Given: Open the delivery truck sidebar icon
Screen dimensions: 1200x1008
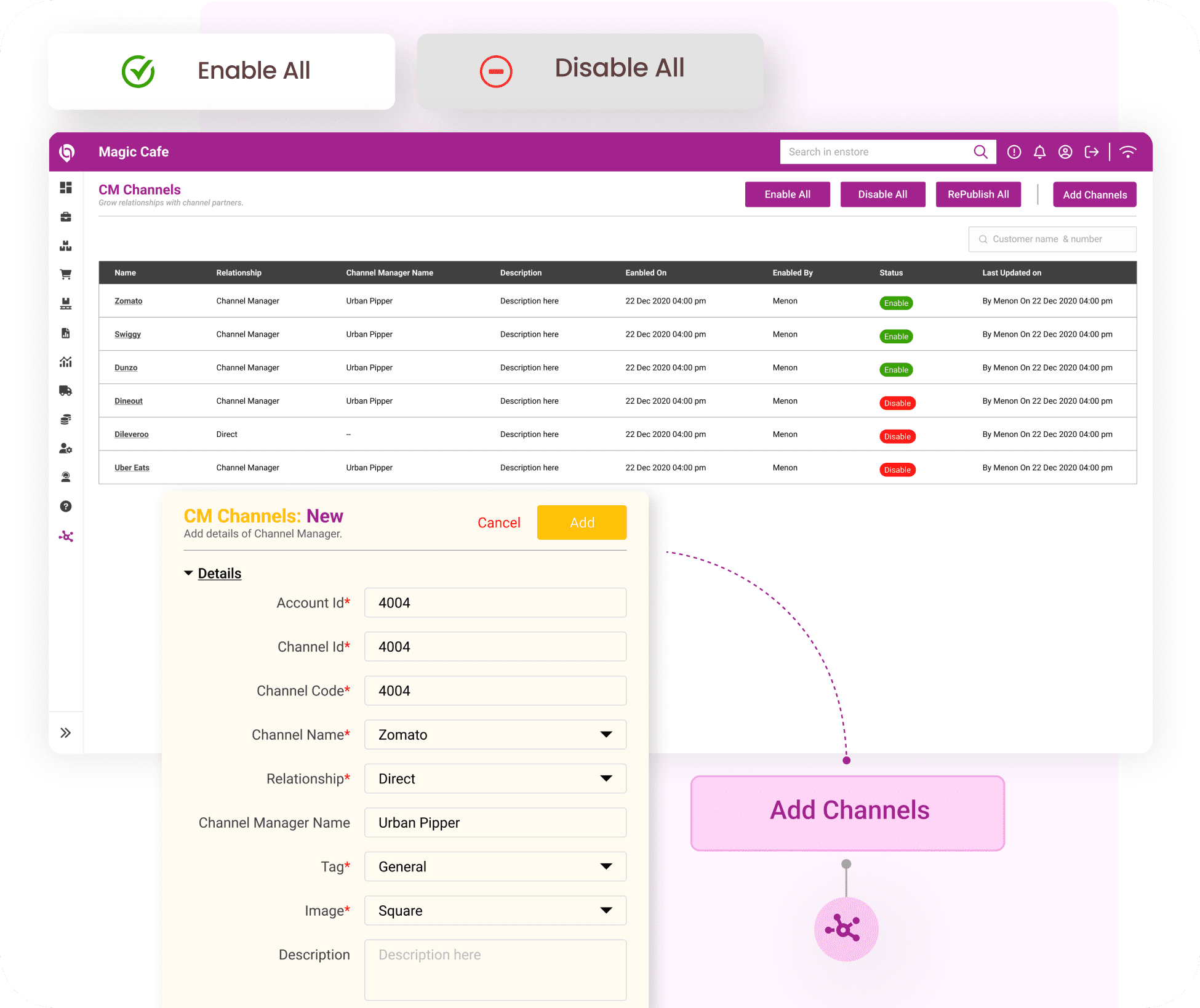Looking at the screenshot, I should (x=66, y=391).
